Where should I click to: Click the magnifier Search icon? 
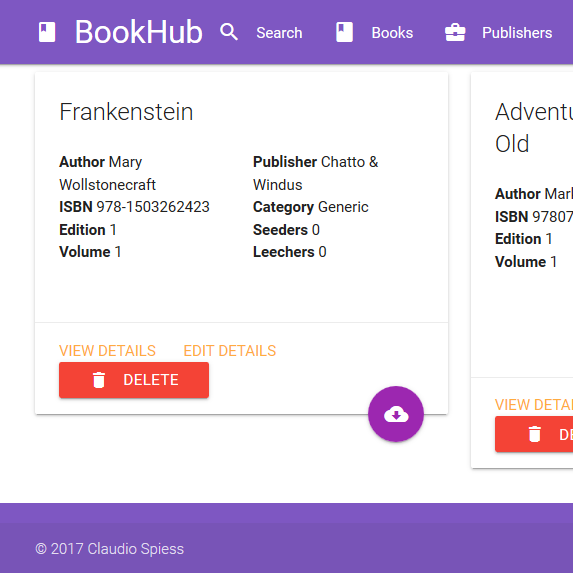coord(229,32)
